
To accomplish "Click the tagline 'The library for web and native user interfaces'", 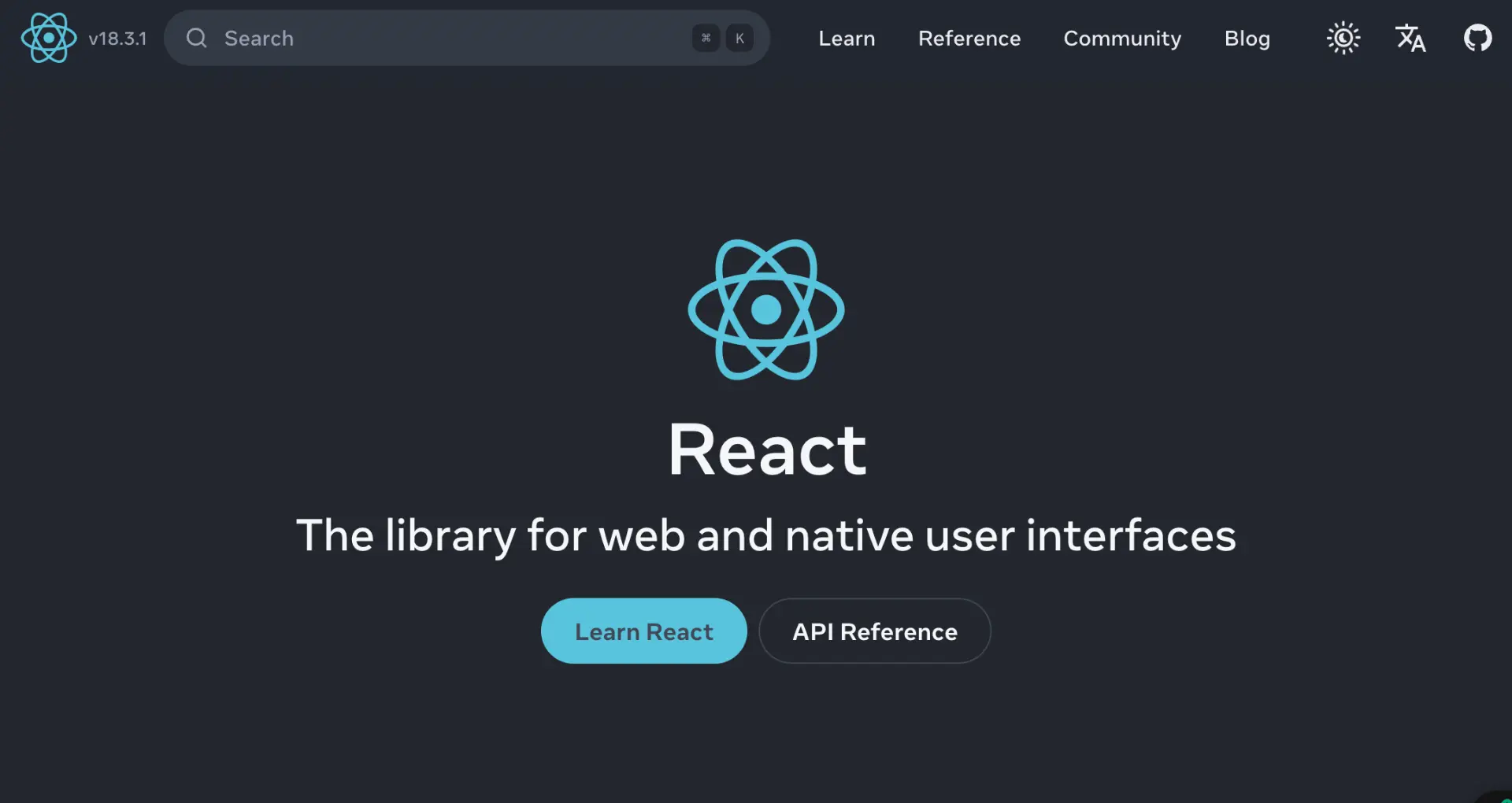I will [x=766, y=535].
